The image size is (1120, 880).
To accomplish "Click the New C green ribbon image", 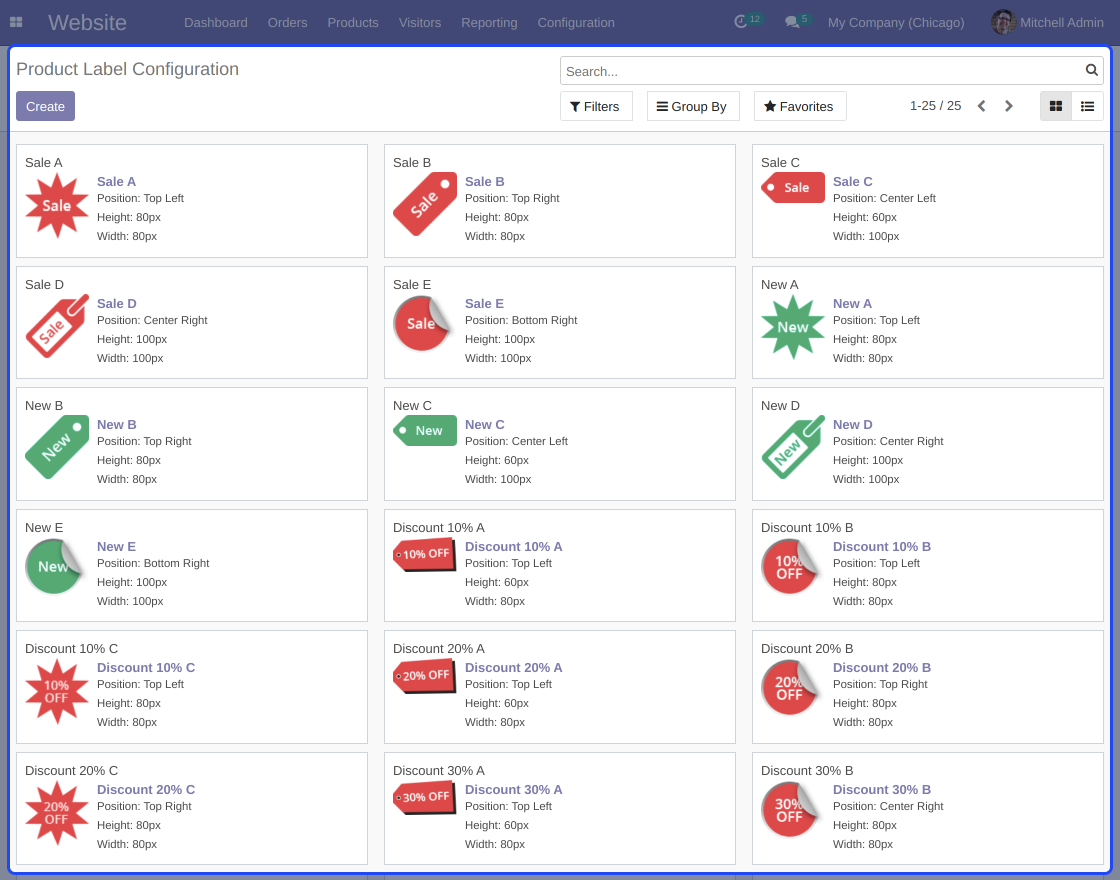I will [425, 430].
